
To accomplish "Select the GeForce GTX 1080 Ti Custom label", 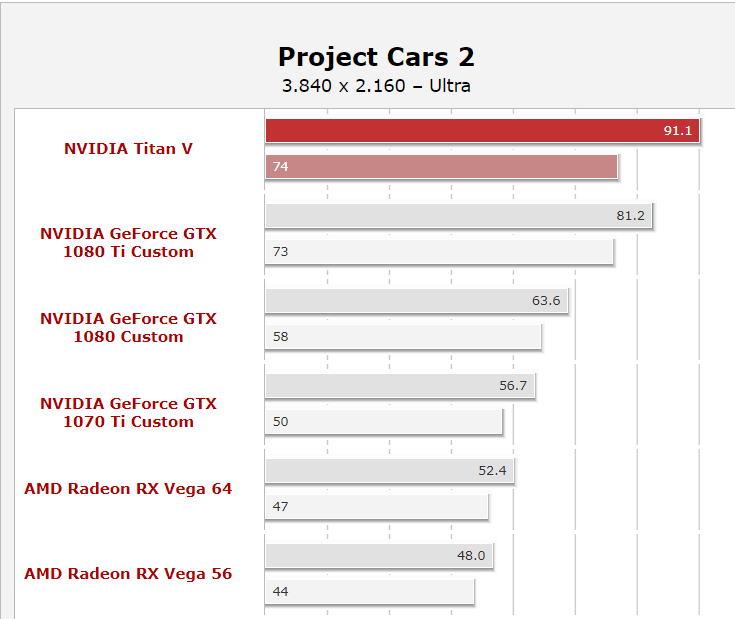I will pyautogui.click(x=128, y=243).
